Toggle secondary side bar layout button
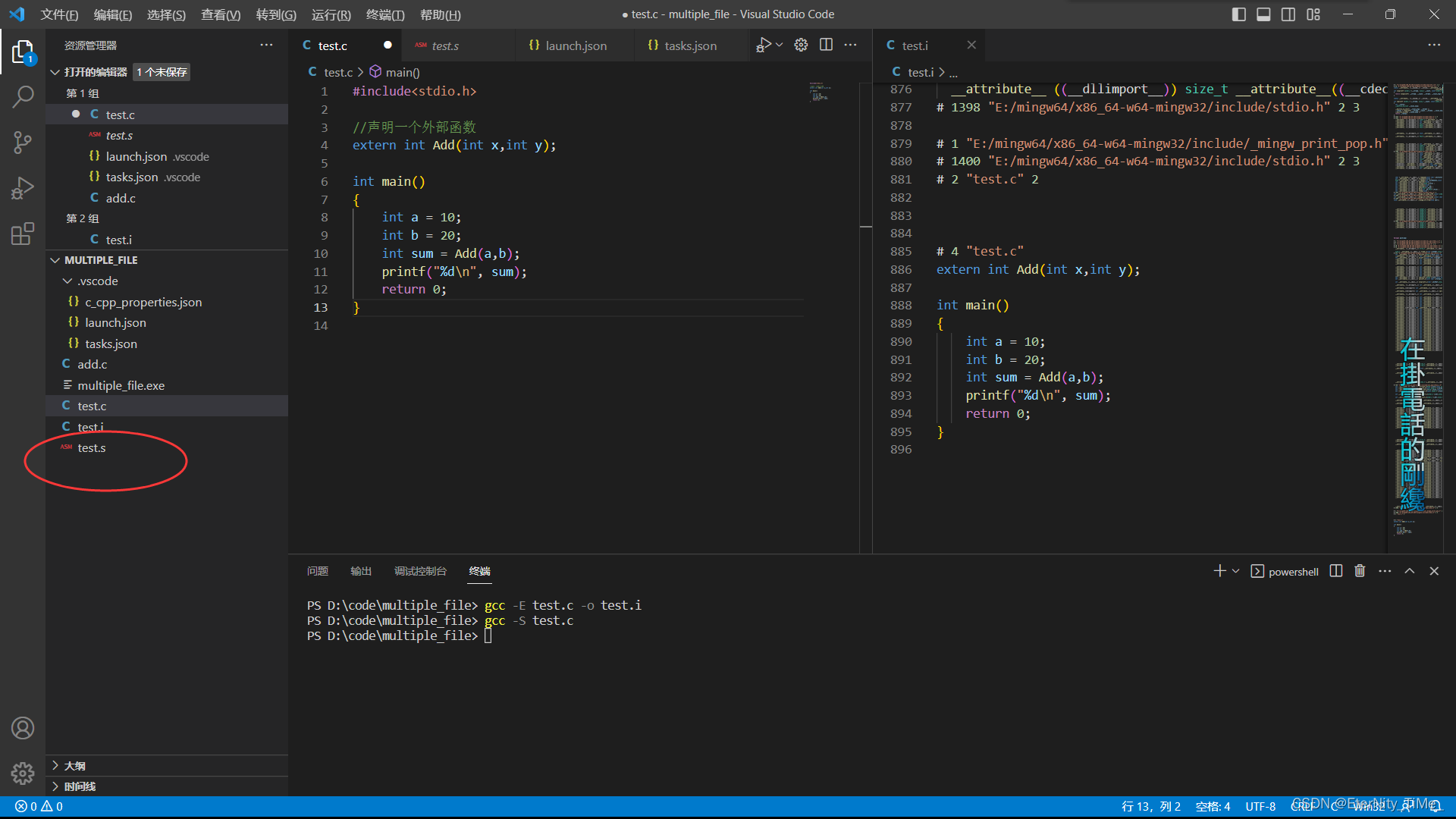 [1288, 14]
